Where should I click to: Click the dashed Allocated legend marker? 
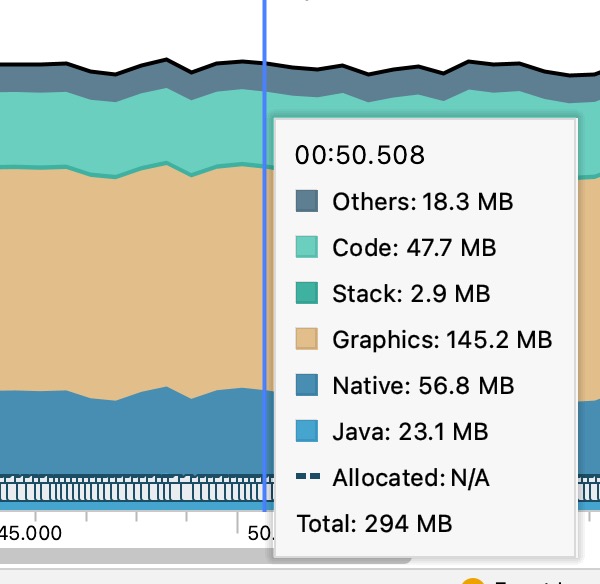308,476
